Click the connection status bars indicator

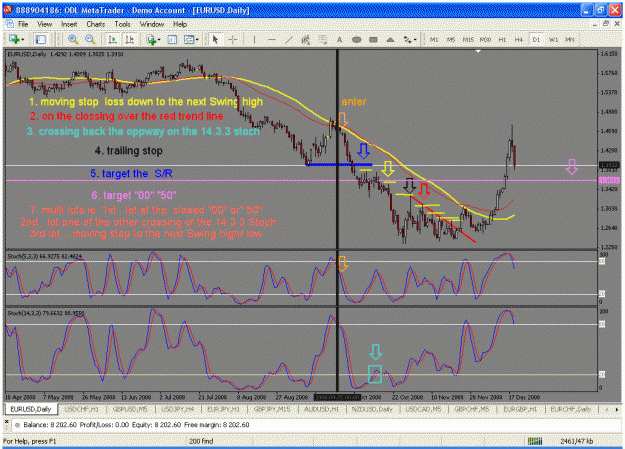[535, 441]
